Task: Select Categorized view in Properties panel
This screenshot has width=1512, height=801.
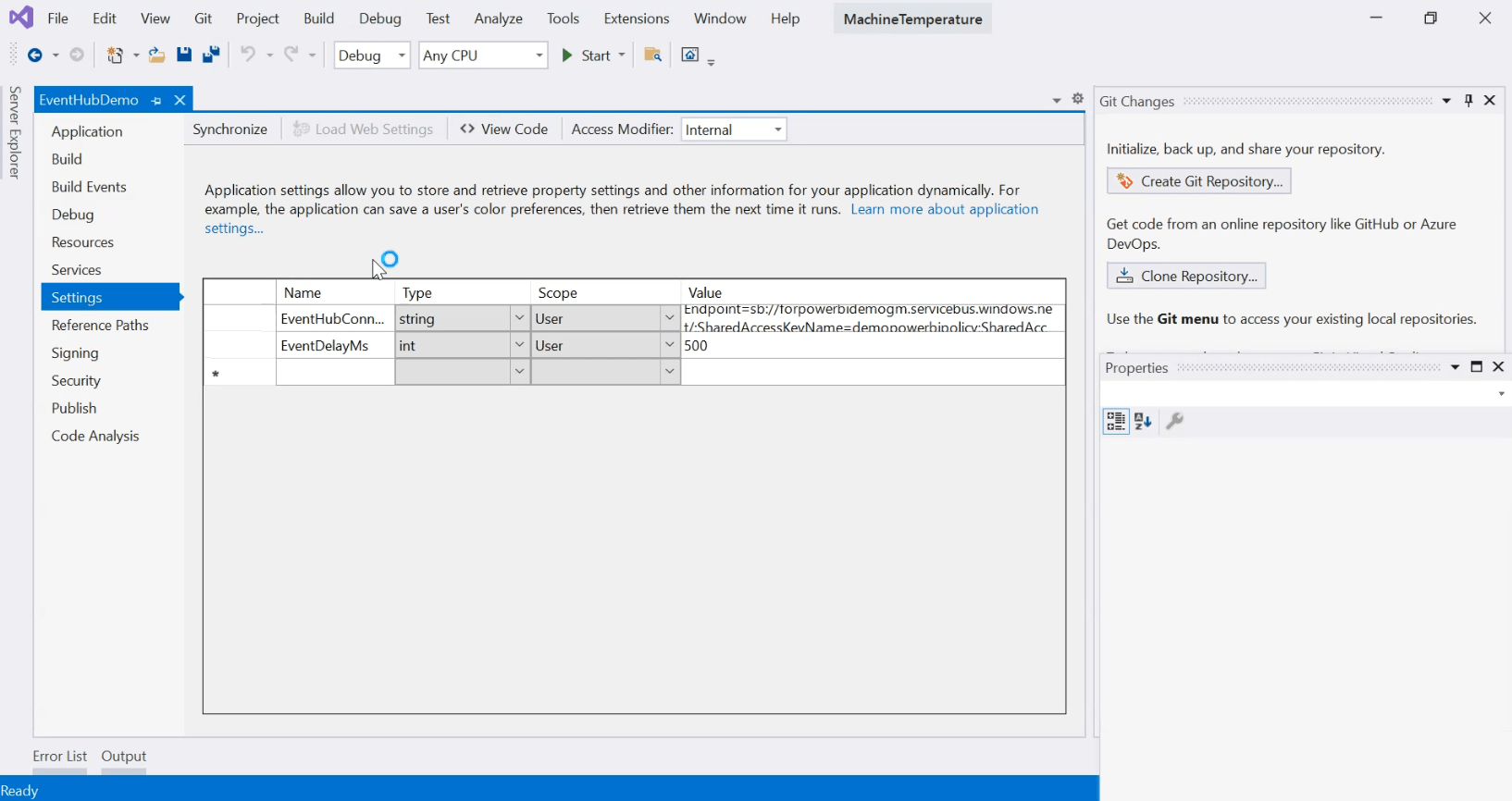Action: point(1117,422)
